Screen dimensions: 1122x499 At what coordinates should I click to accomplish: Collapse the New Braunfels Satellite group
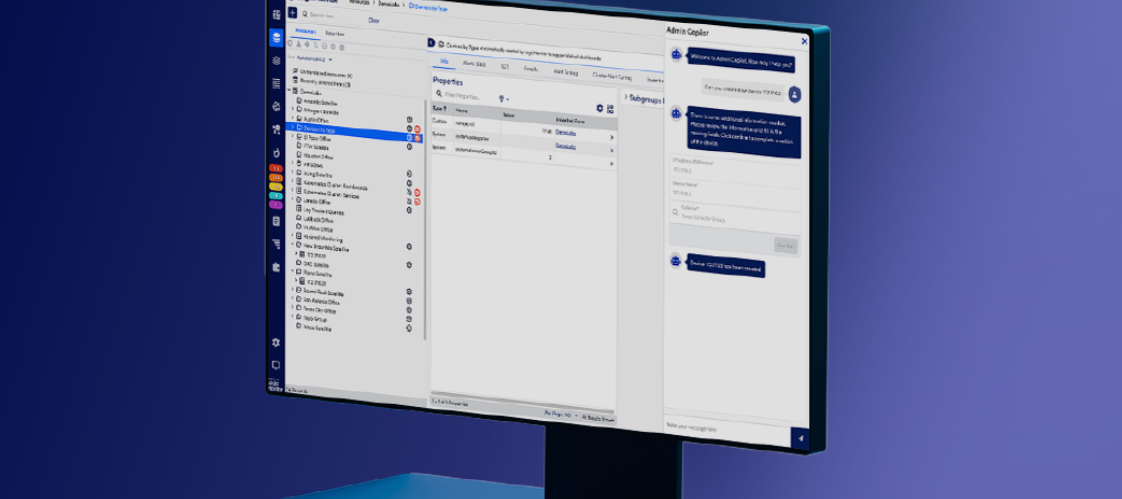click(x=292, y=246)
